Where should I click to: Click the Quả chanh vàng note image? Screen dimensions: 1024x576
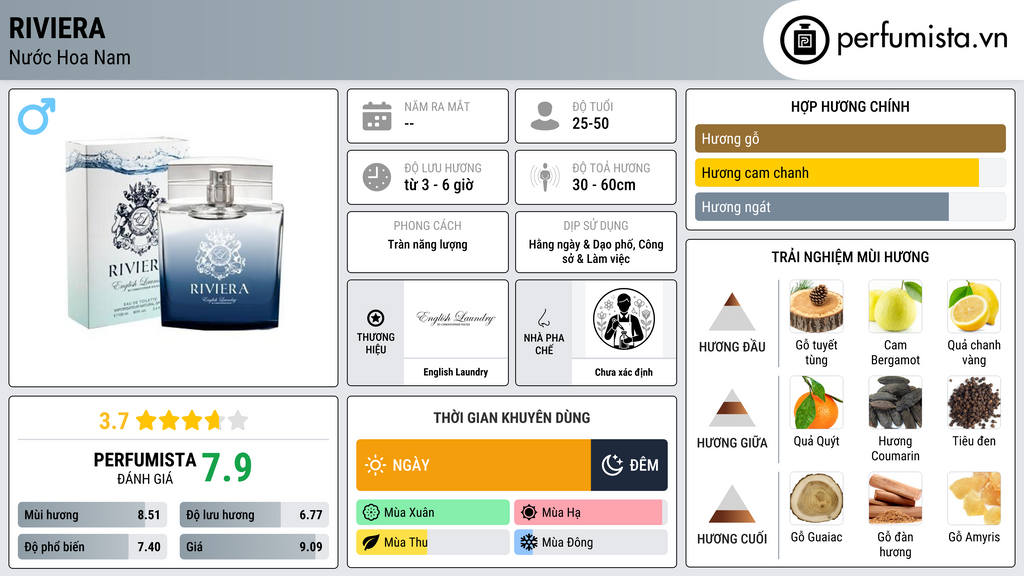point(974,307)
